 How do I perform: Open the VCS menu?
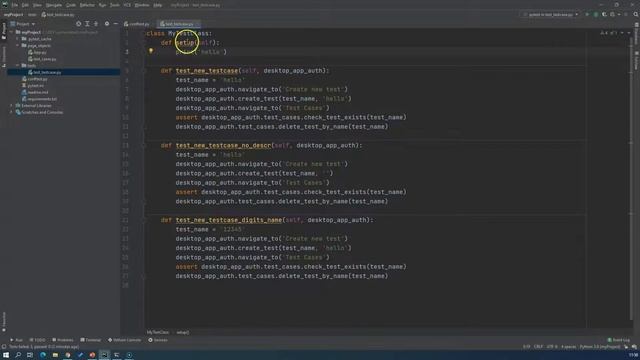pyautogui.click(x=127, y=5)
